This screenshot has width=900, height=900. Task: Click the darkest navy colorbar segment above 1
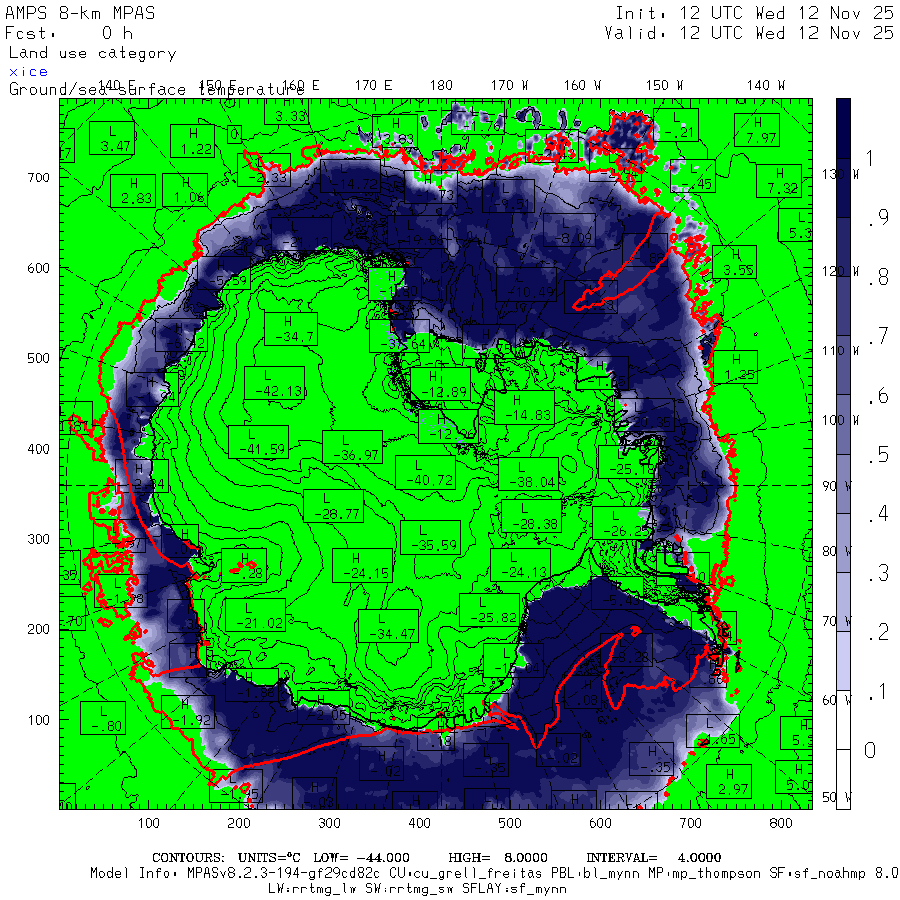(843, 128)
